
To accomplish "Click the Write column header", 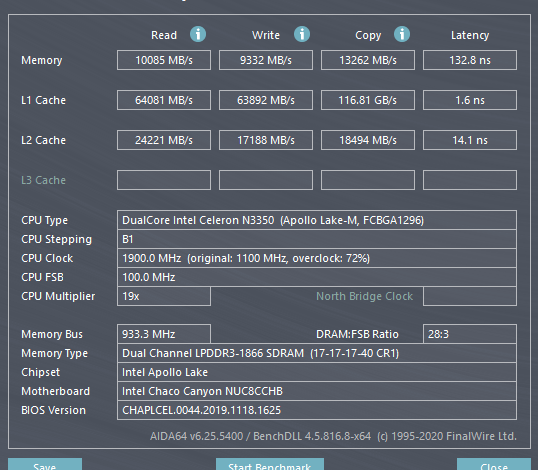I will [266, 35].
